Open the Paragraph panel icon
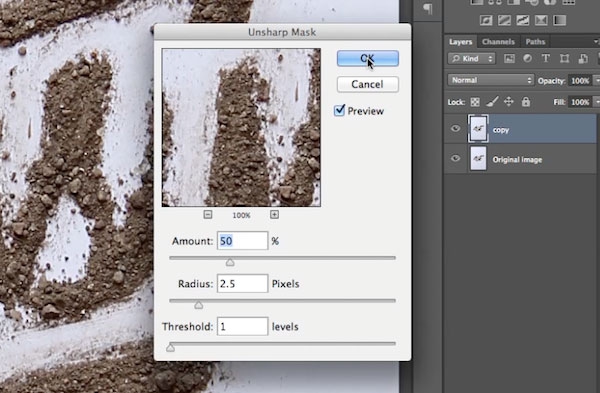This screenshot has width=600, height=393. pyautogui.click(x=428, y=8)
